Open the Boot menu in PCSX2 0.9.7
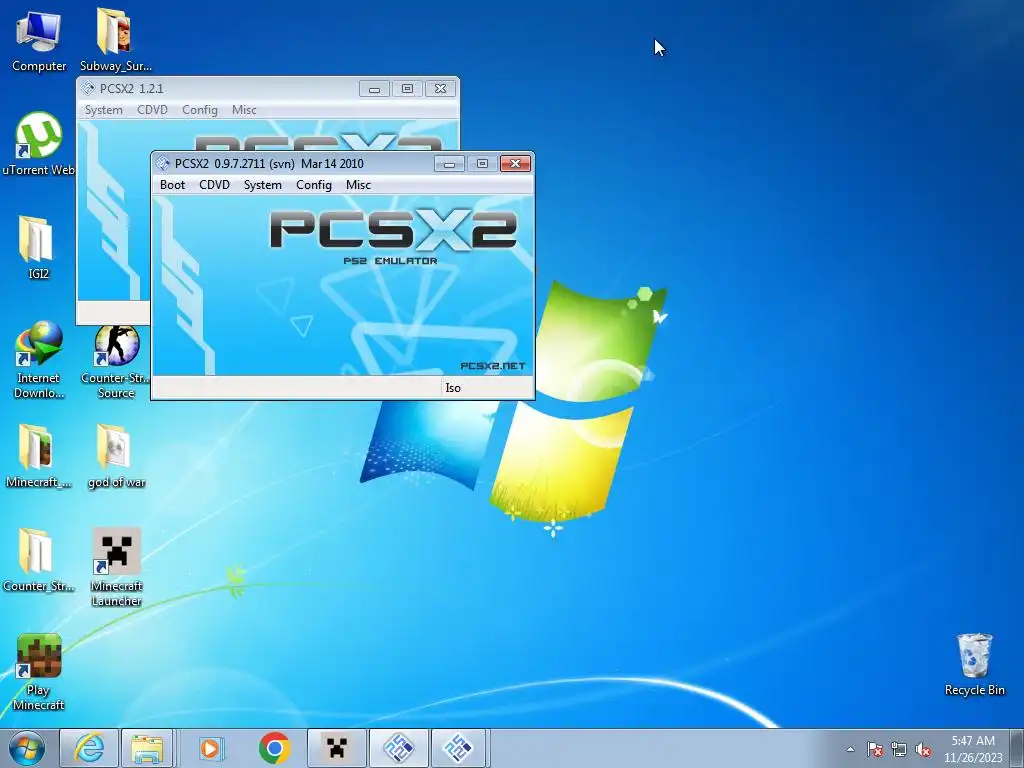Screen dimensions: 1024x768 tap(172, 185)
